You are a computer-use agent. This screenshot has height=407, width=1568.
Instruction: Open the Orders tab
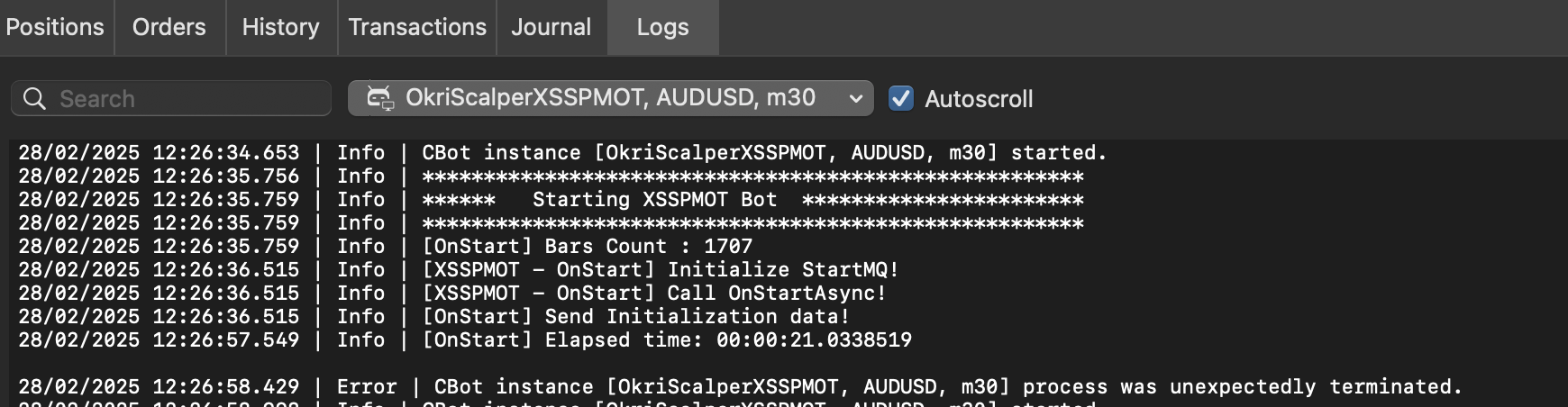[169, 27]
